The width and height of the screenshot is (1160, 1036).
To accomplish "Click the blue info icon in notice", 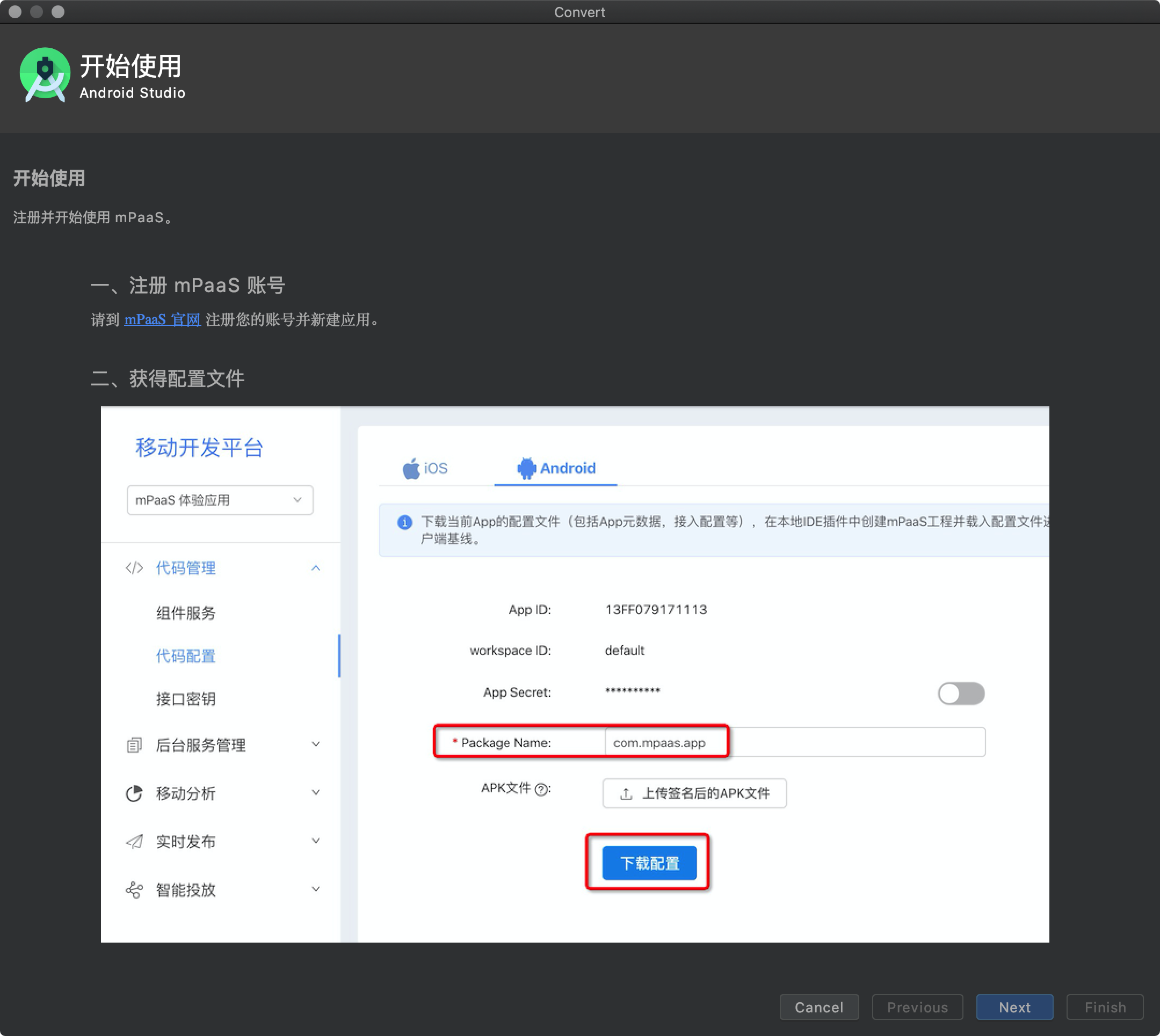I will (x=404, y=522).
